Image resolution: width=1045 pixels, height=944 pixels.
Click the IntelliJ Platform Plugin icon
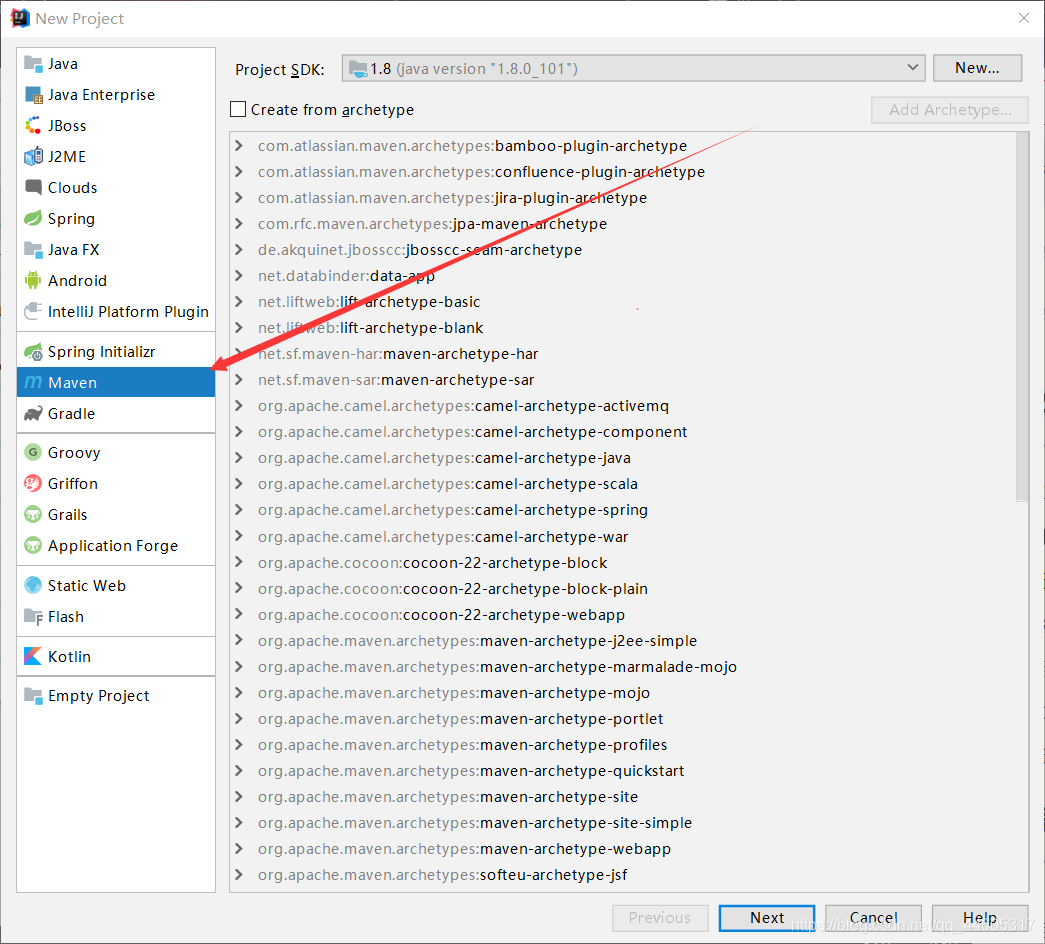(x=33, y=312)
